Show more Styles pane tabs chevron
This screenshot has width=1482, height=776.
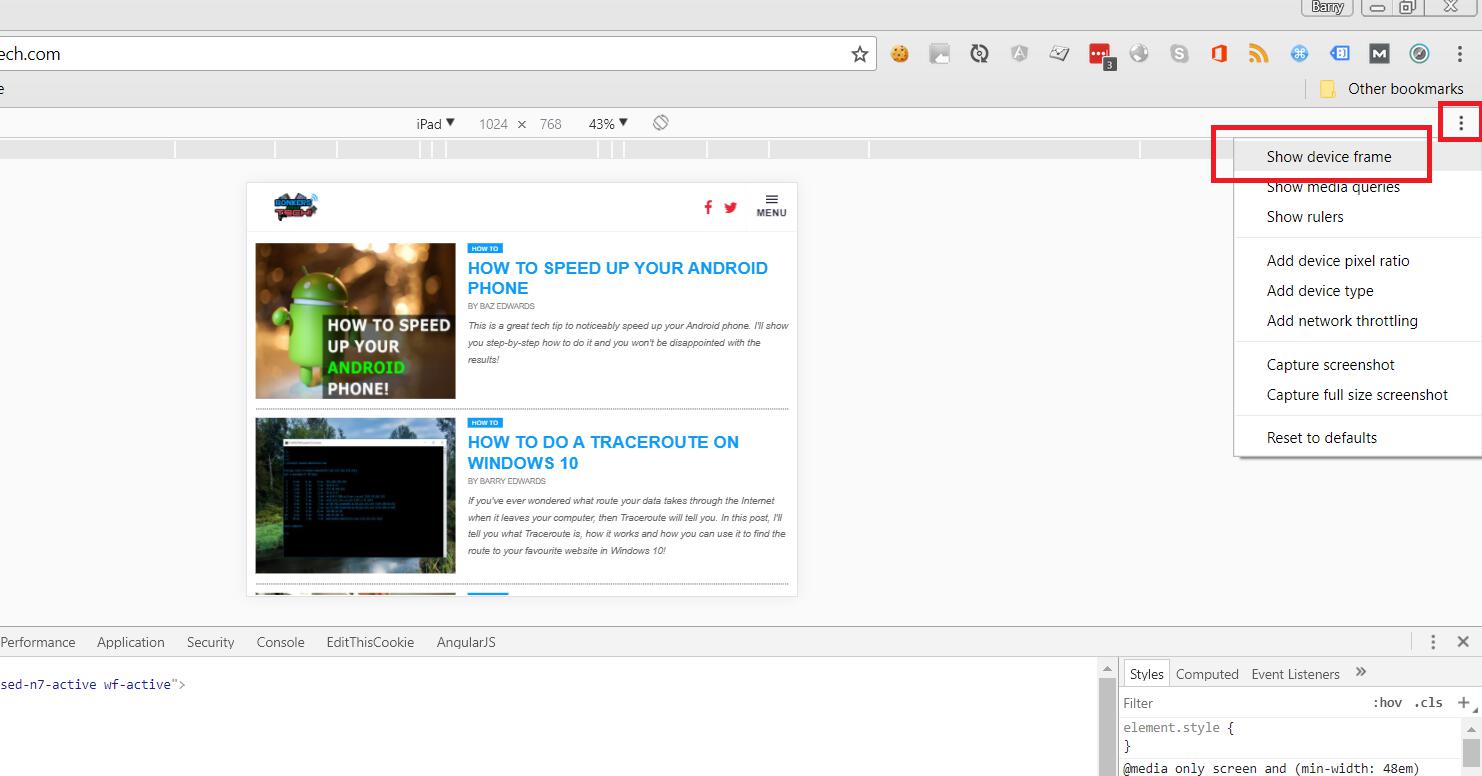(1361, 672)
